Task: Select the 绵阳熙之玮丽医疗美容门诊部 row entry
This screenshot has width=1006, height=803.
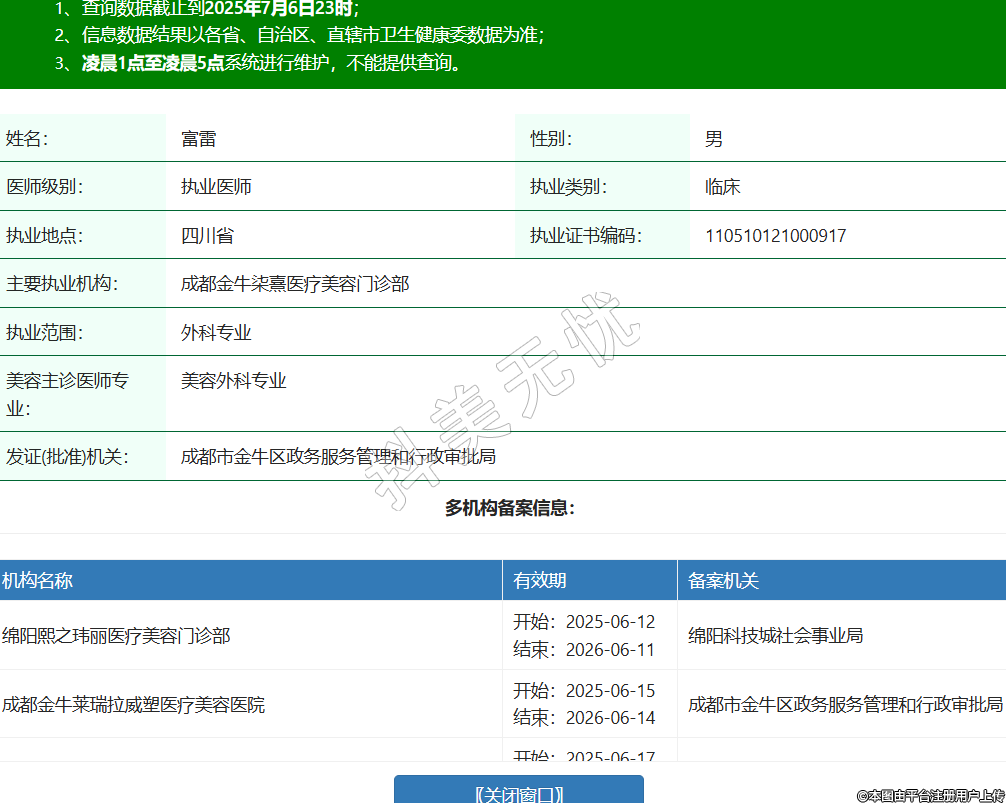Action: pos(116,636)
